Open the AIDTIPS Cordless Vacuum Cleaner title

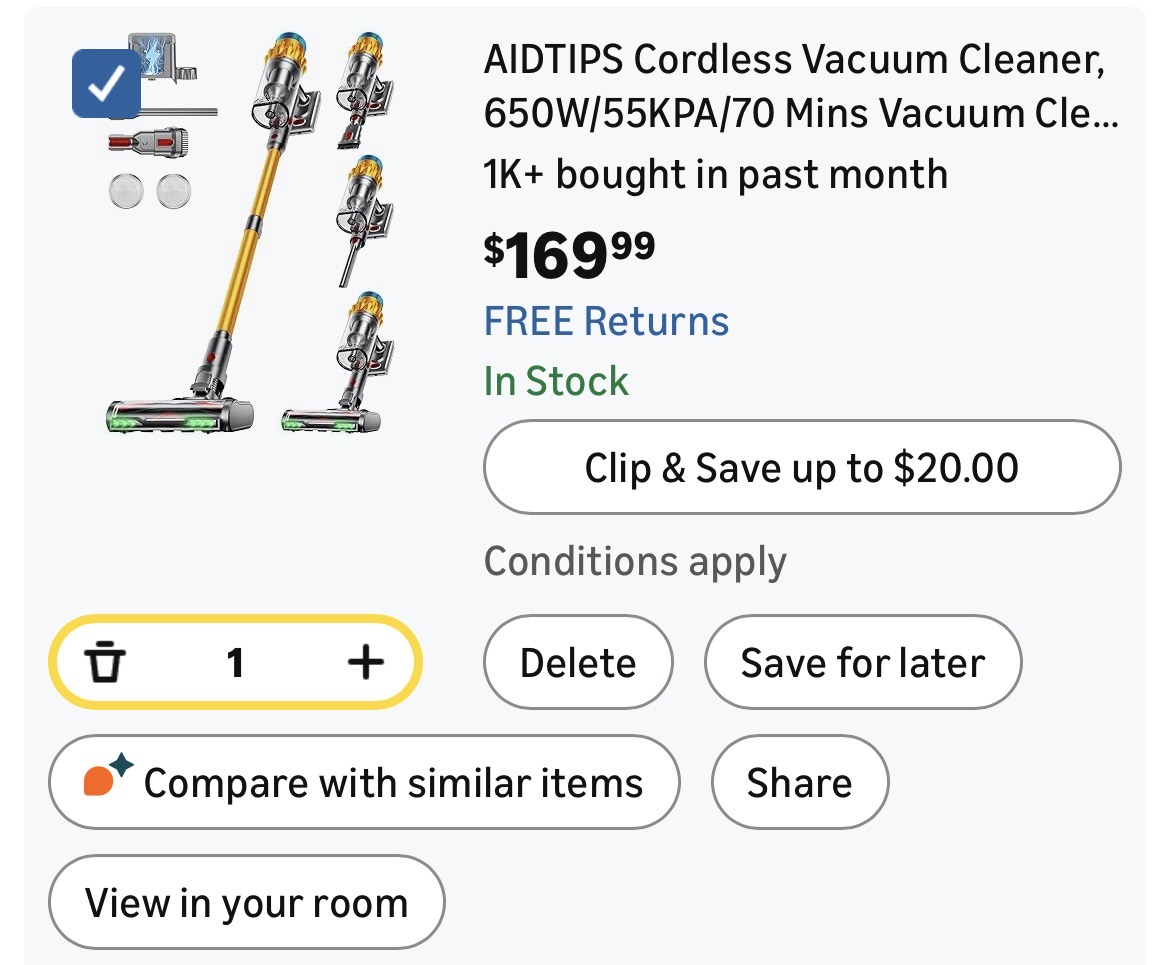800,88
